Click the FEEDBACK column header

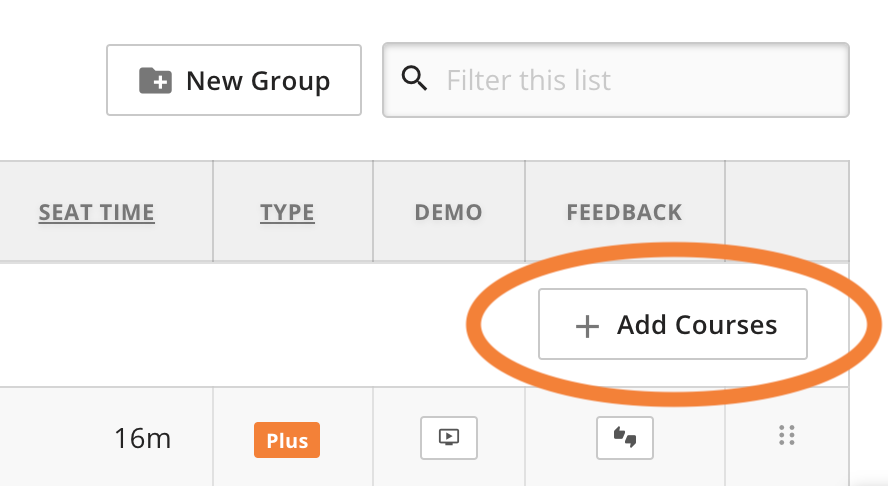click(625, 212)
